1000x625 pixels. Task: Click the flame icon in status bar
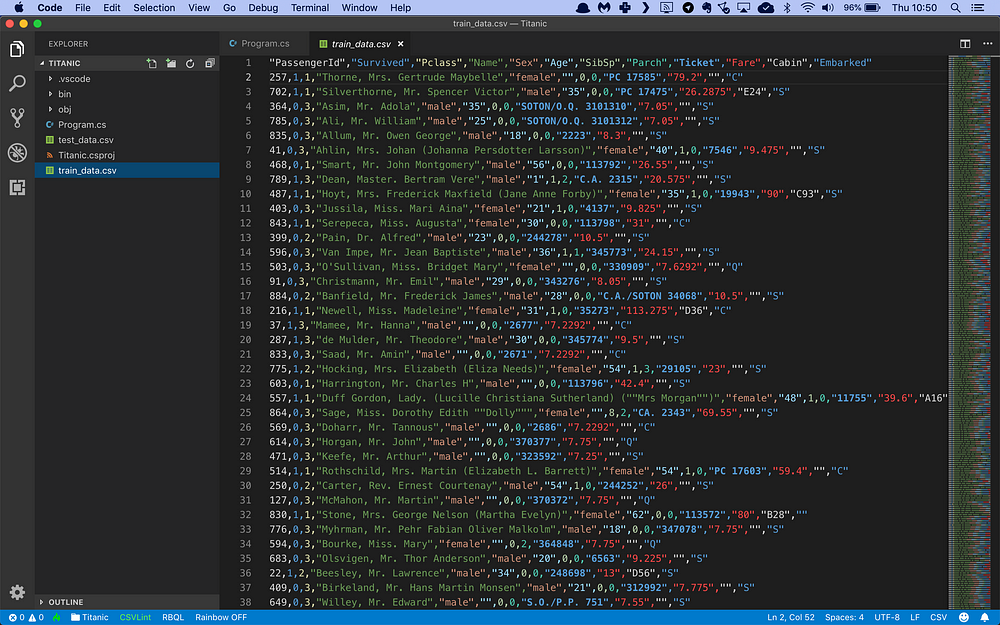[x=57, y=617]
